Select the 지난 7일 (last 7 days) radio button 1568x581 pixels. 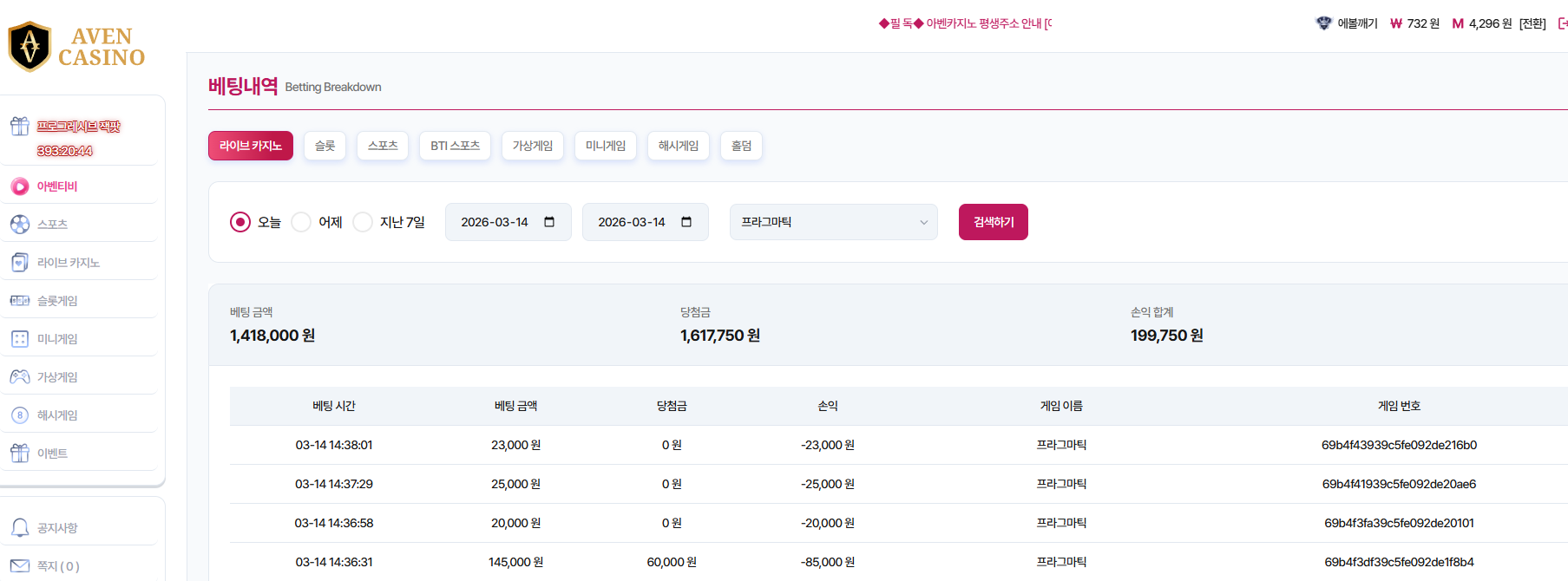363,222
